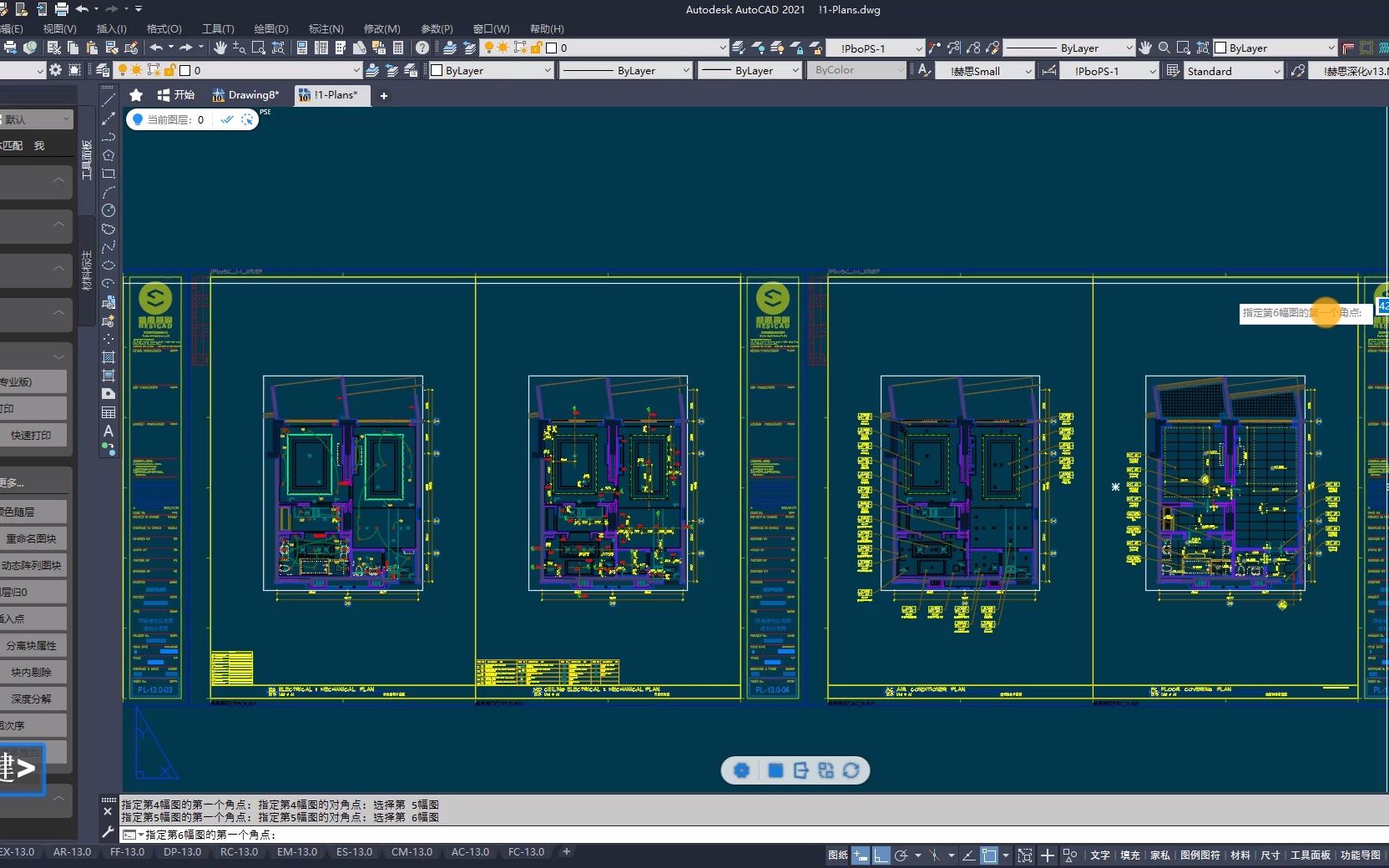Expand the ByLayer color dropdown
1389x868 pixels.
point(491,71)
